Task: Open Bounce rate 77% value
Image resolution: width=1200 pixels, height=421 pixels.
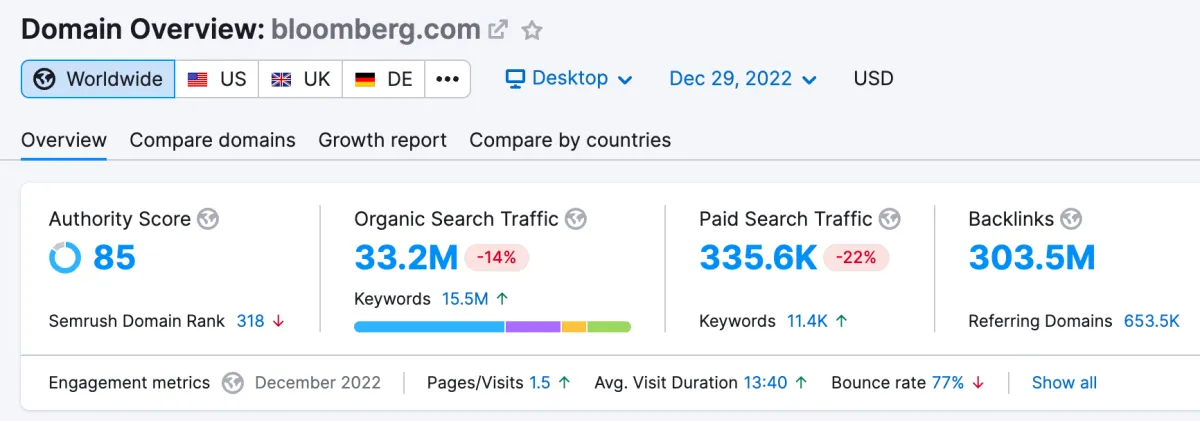Action: (948, 383)
